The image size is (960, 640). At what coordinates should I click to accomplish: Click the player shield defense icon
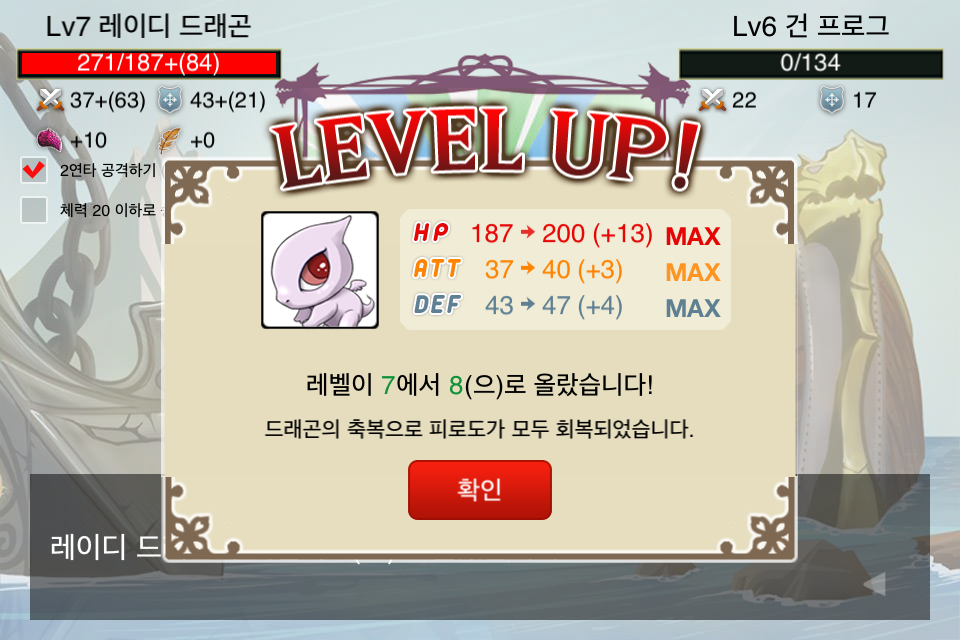click(x=170, y=100)
